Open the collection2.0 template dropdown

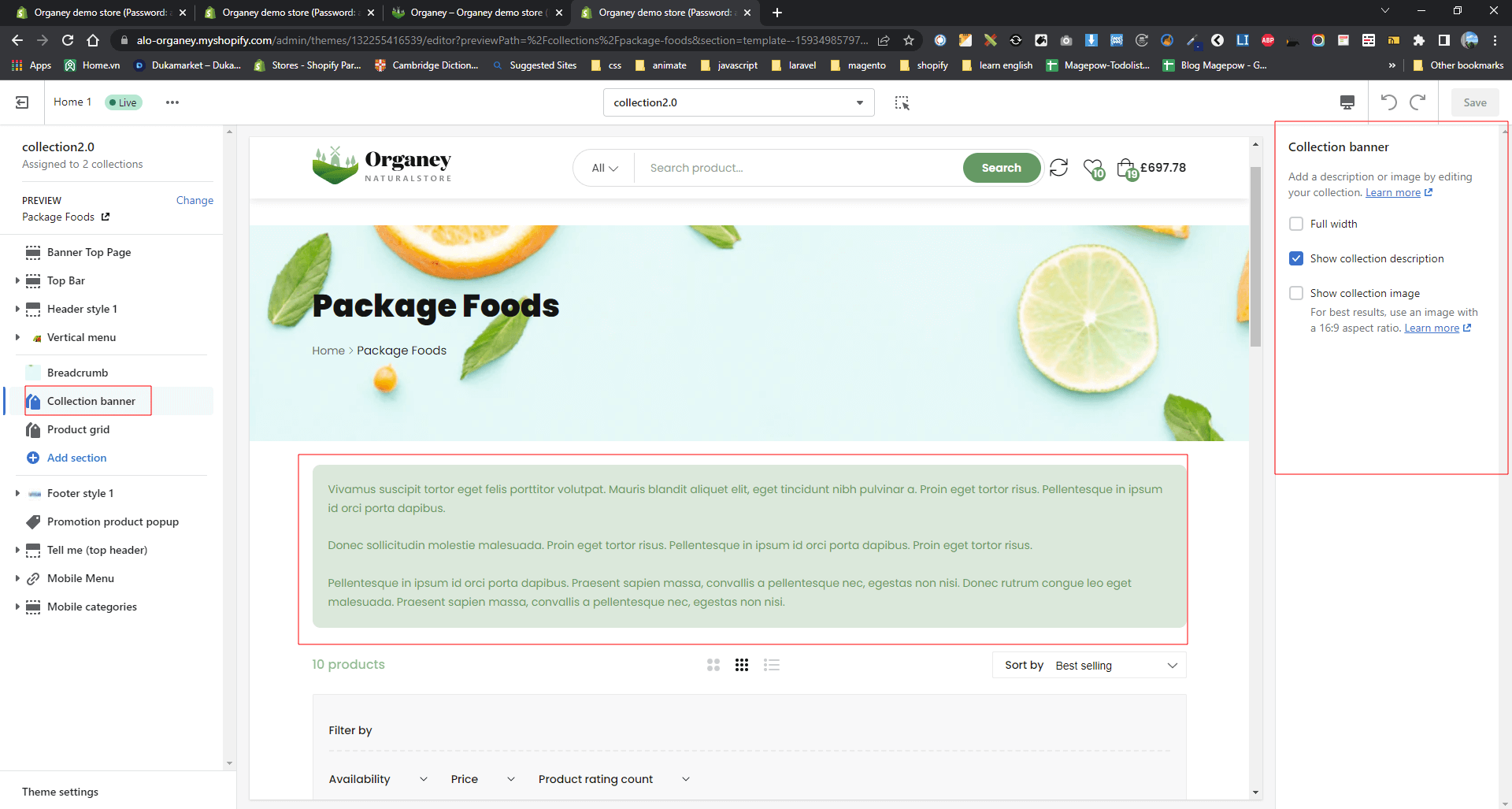tap(738, 102)
